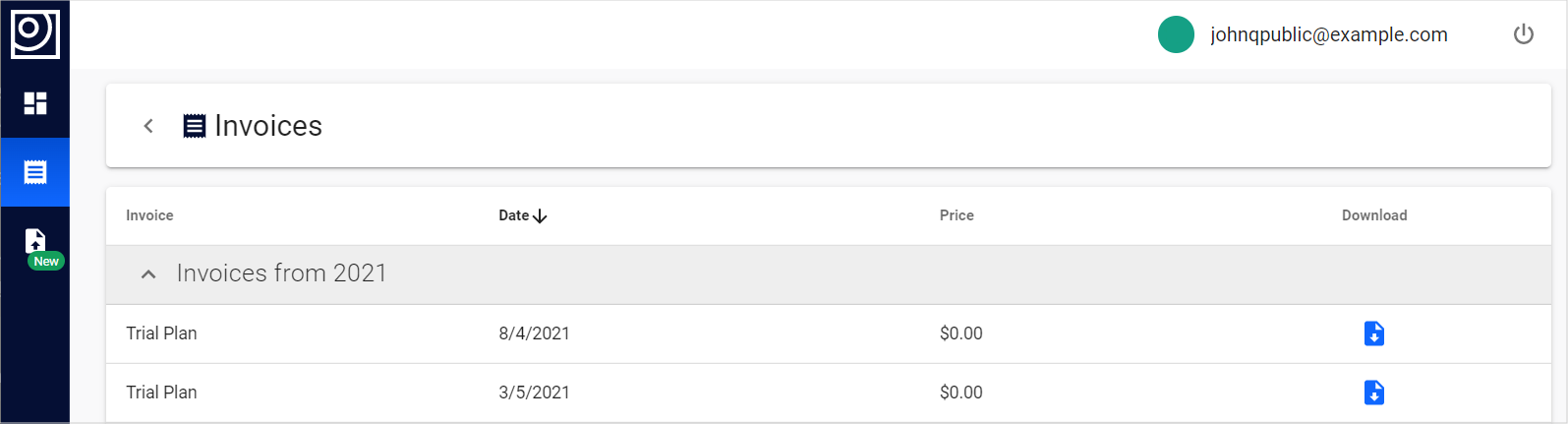Click the johnqpublic@example.com account email
Viewport: 1568px width, 424px height.
tap(1328, 34)
